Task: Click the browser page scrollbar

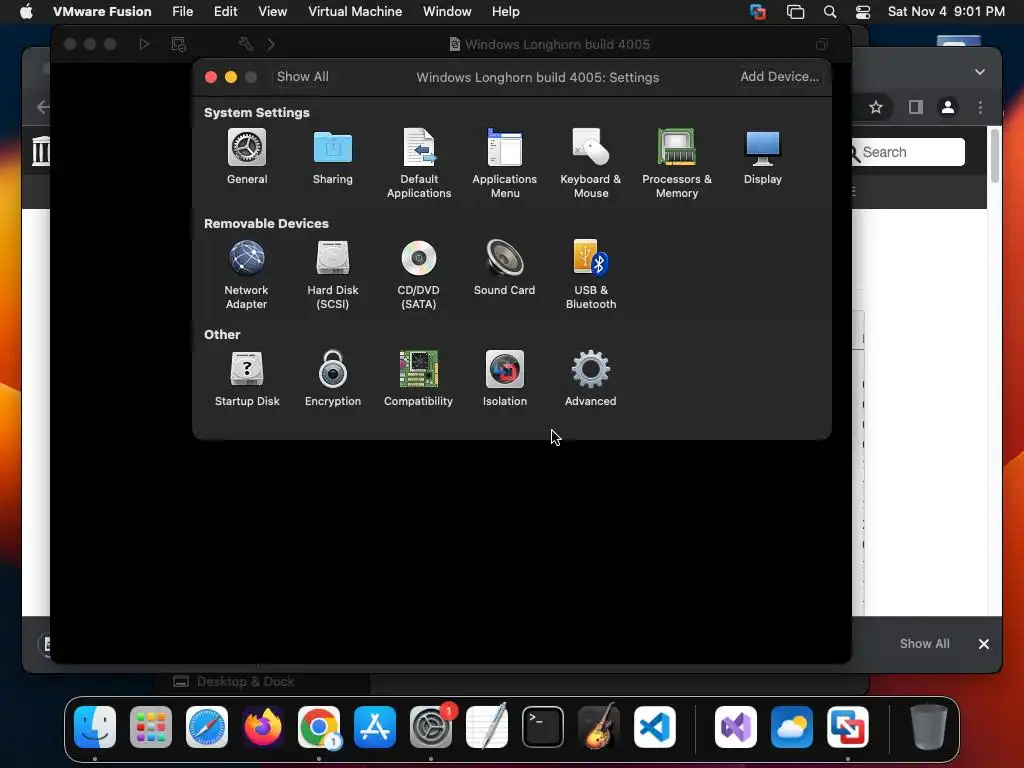Action: point(995,157)
